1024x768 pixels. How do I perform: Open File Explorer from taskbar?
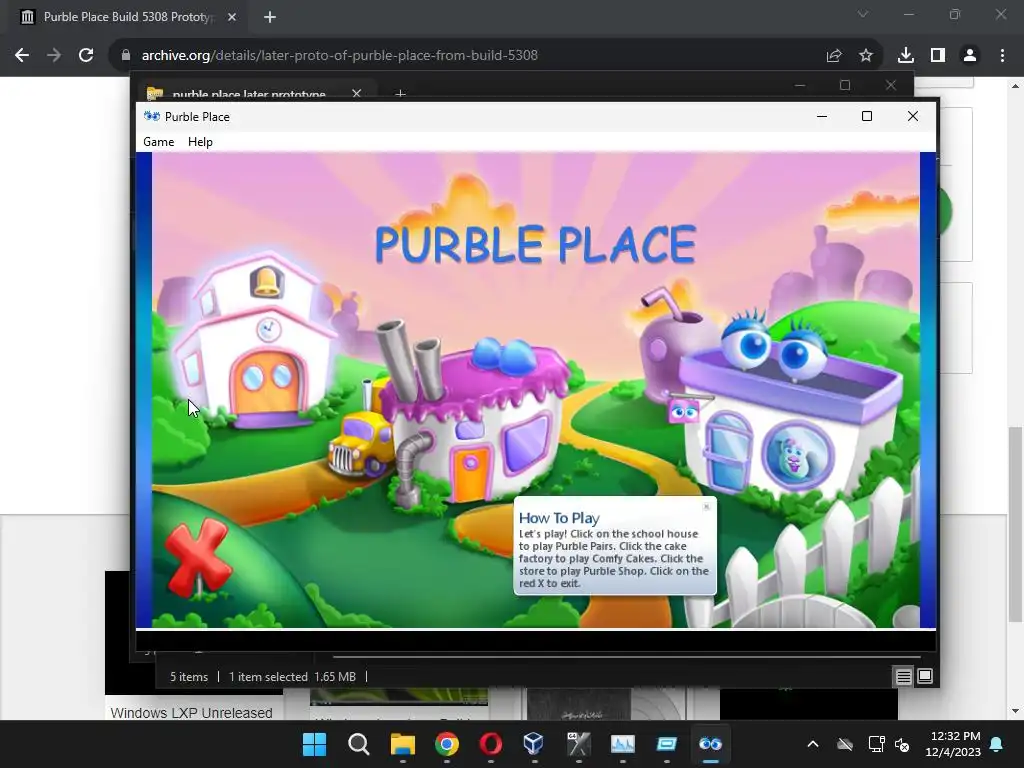(403, 744)
